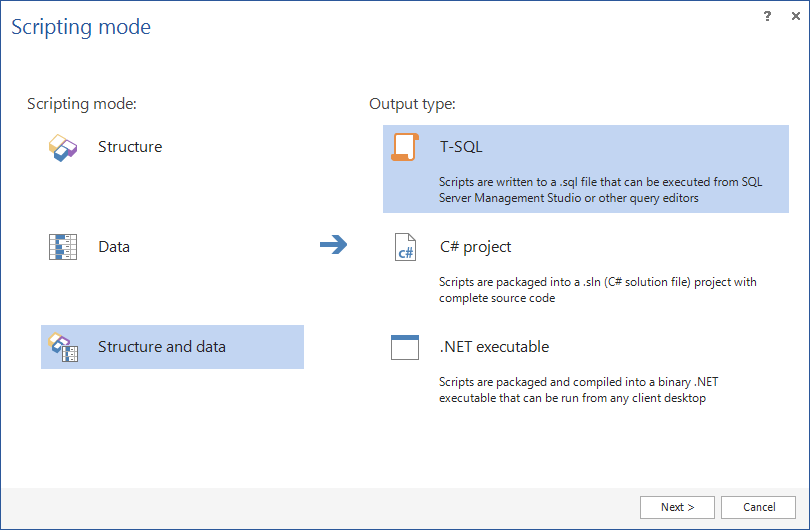Click the Structure scripting mode icon
Screen dimensions: 810x530
(x=63, y=147)
